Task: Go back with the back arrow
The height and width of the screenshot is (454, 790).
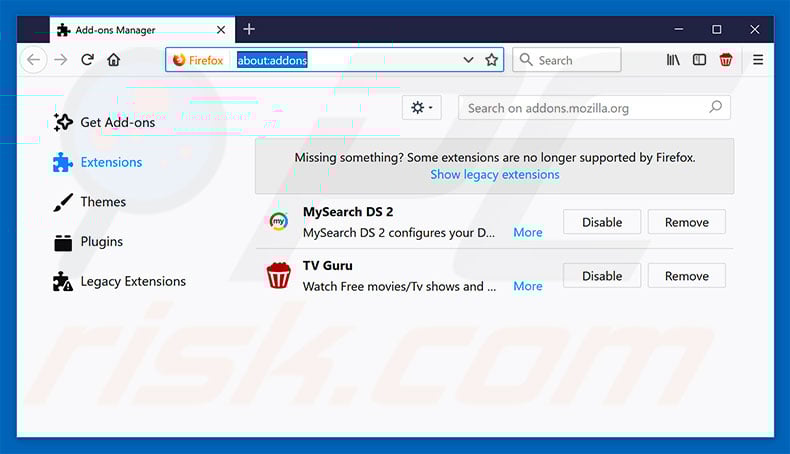Action: pyautogui.click(x=34, y=60)
